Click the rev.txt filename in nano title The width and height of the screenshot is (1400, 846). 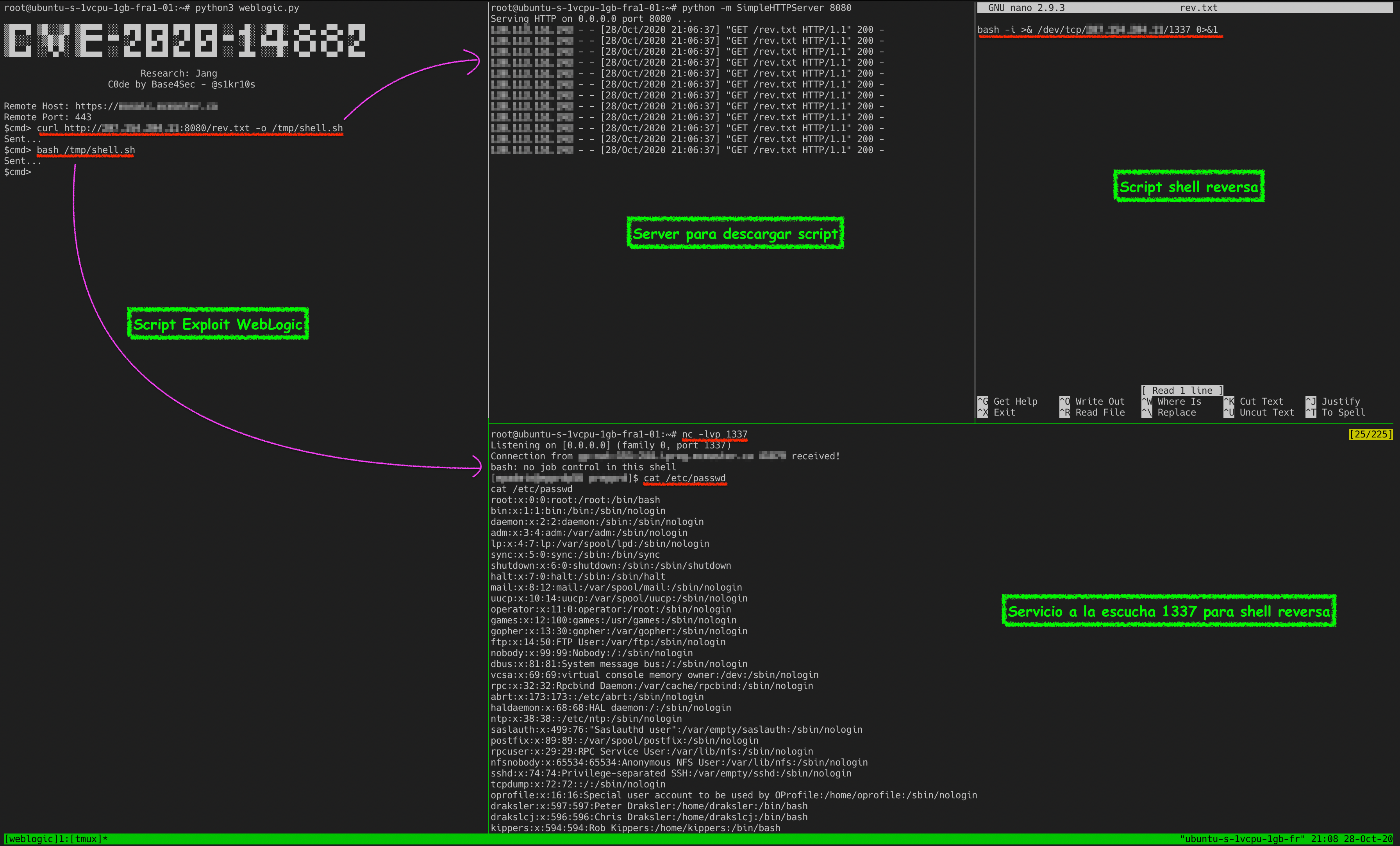(1198, 8)
